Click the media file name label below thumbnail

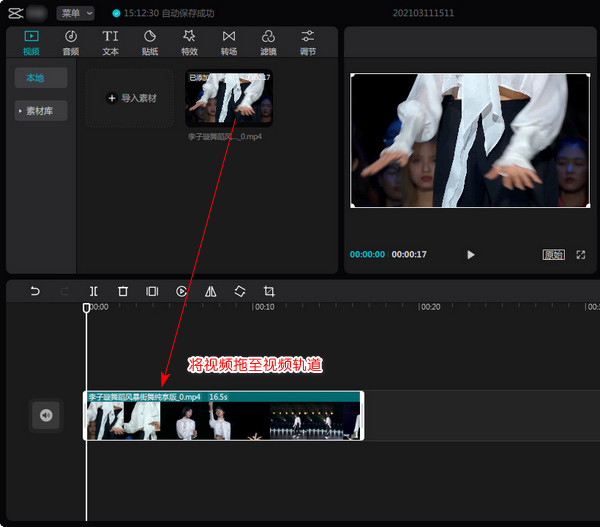pyautogui.click(x=225, y=137)
